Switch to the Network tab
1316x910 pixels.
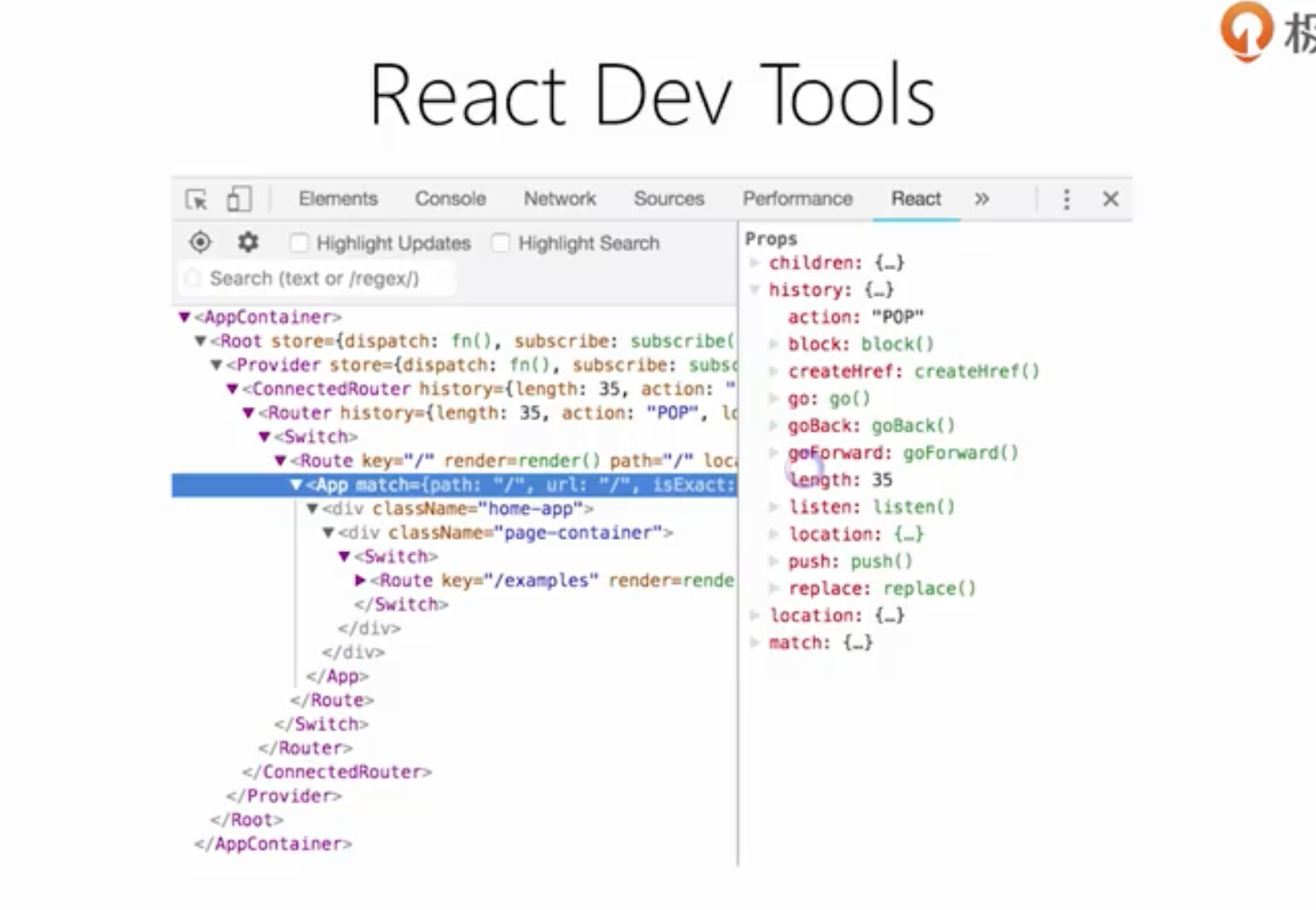pos(559,199)
